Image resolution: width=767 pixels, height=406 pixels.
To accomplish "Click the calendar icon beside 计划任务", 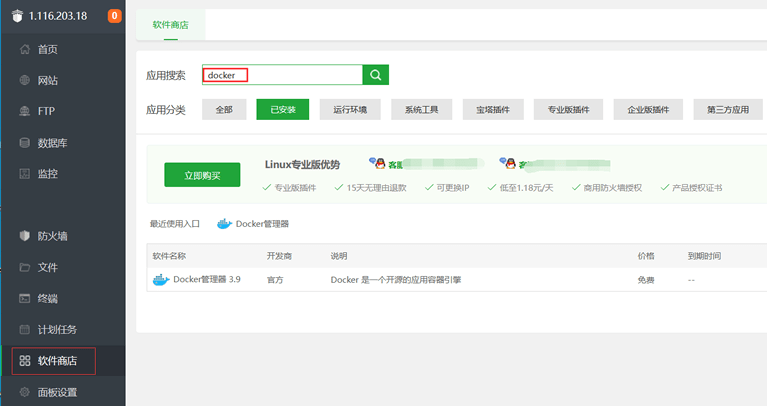I will pos(24,329).
